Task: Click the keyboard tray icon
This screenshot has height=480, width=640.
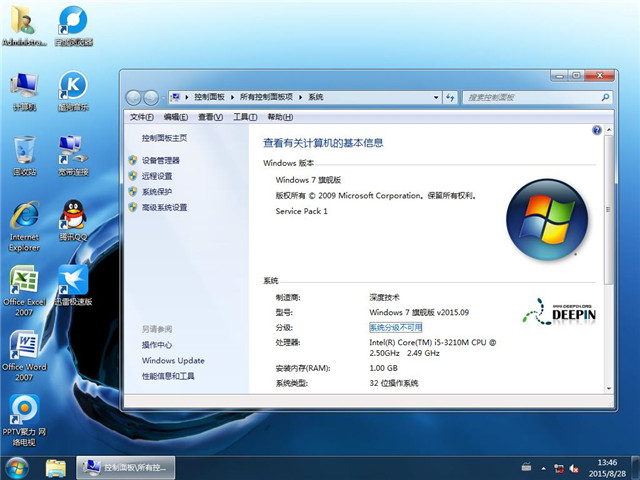Action: point(527,467)
